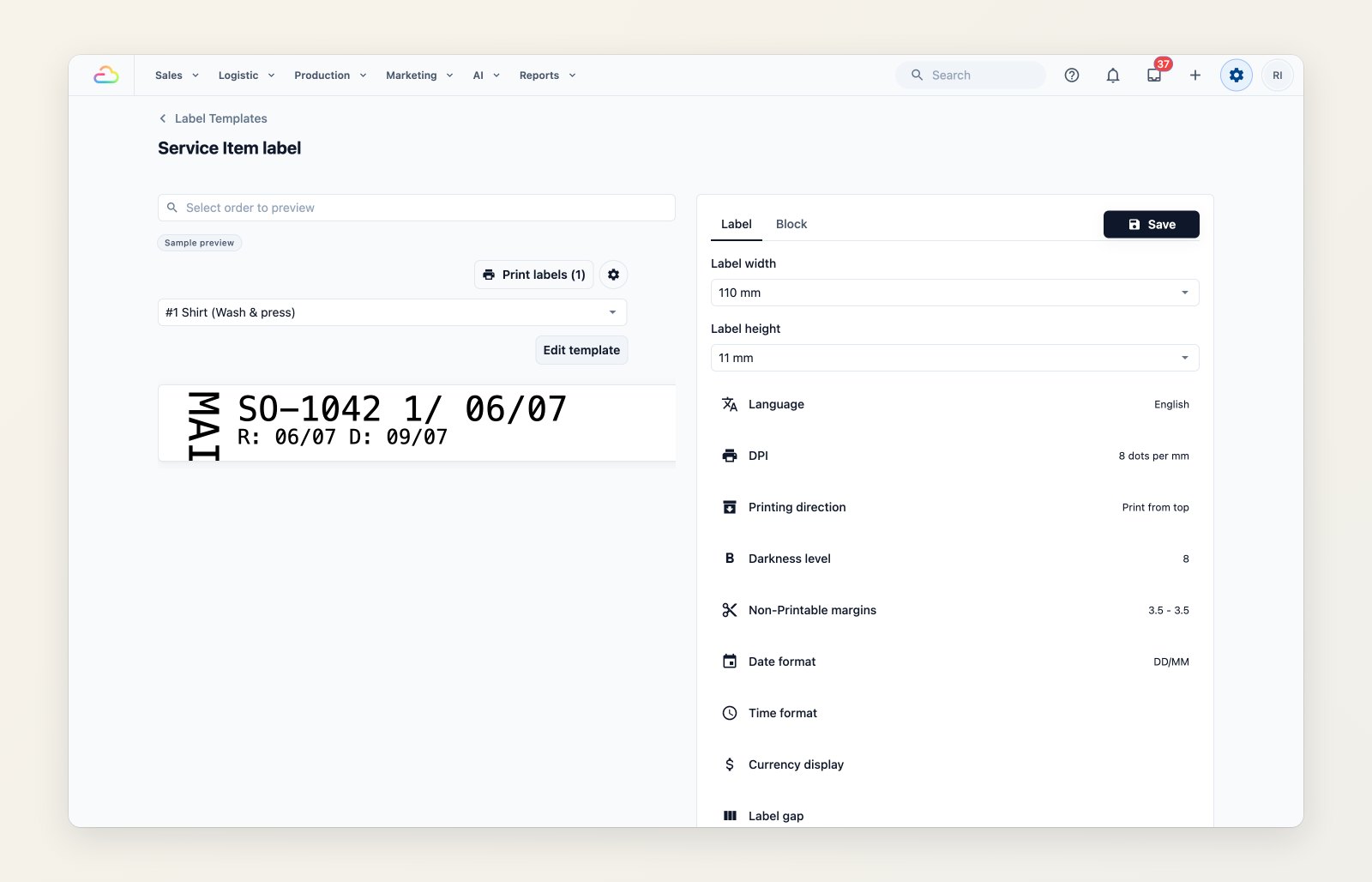
Task: Click the Printing direction icon
Action: (x=730, y=507)
